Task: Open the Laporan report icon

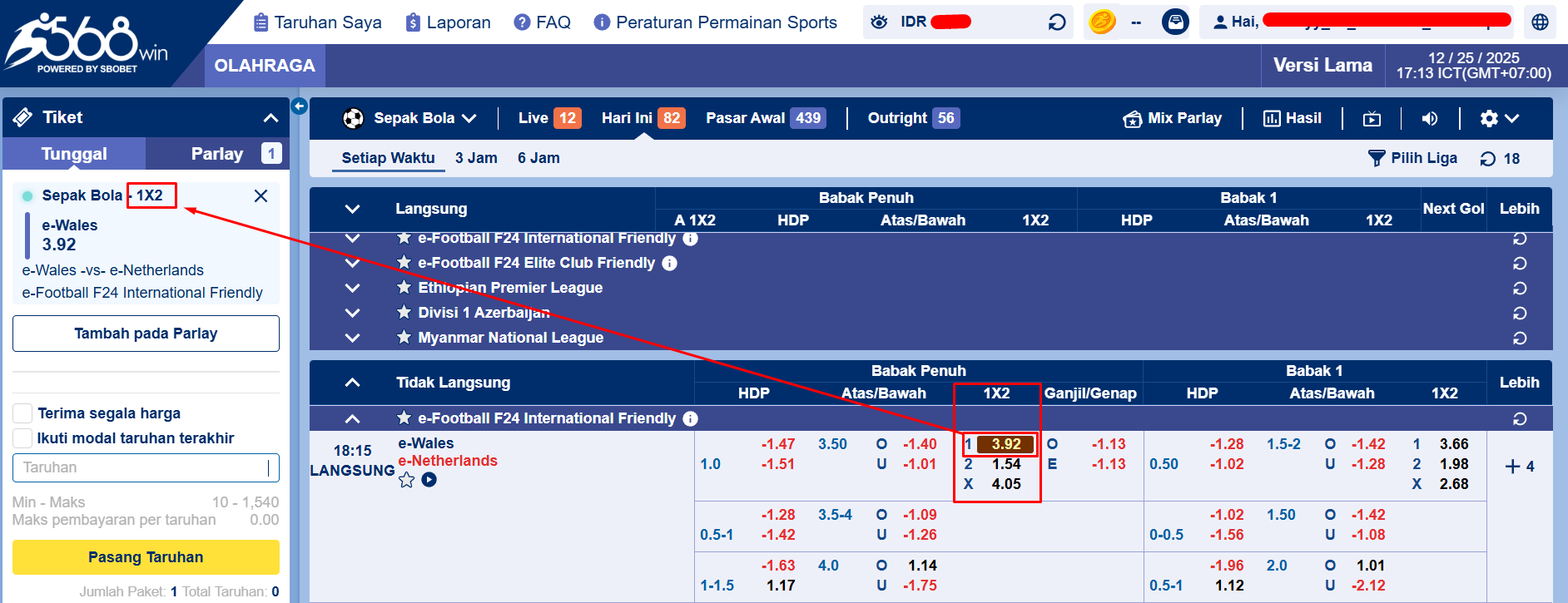Action: (x=413, y=22)
